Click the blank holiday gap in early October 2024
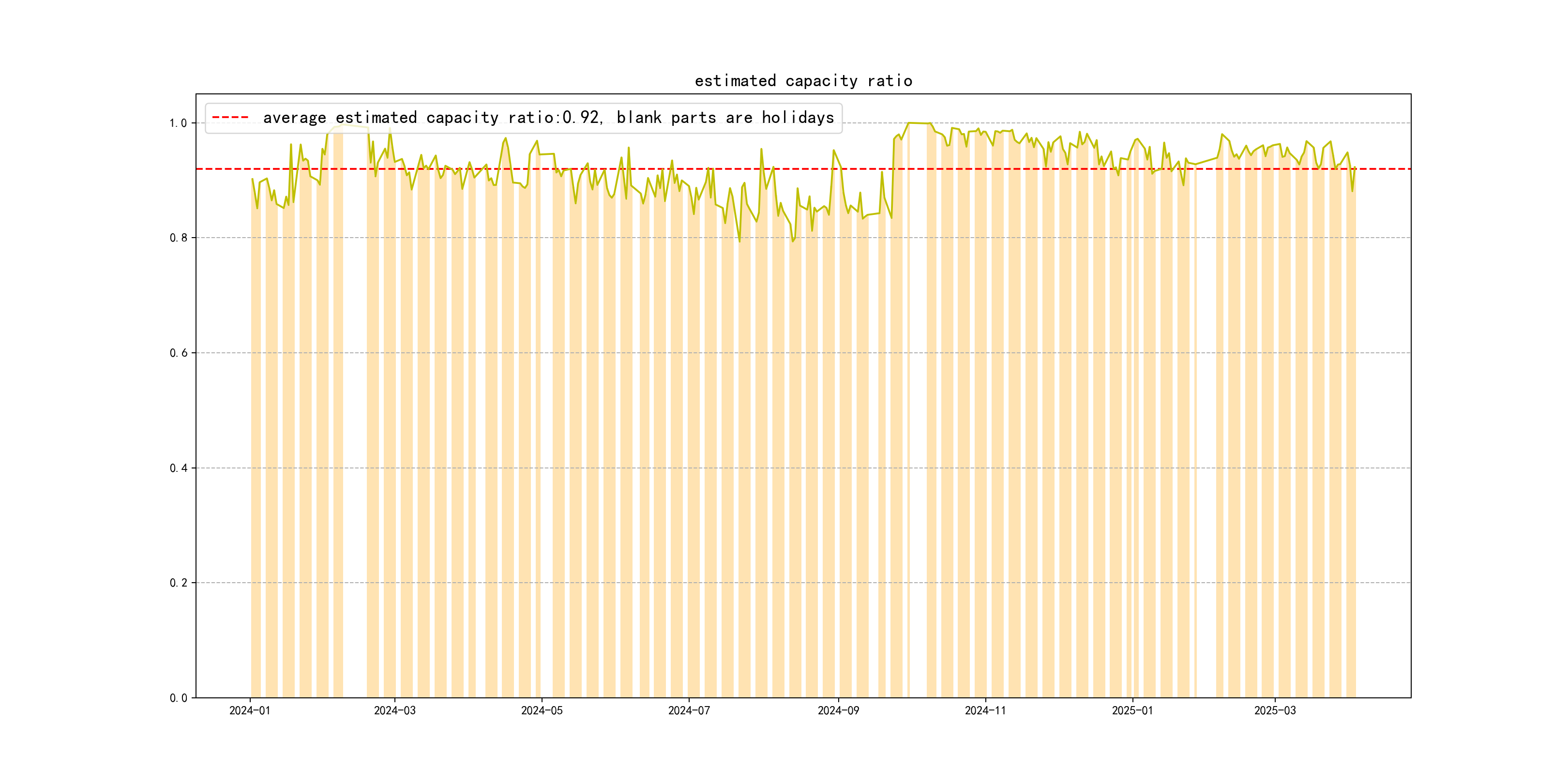The height and width of the screenshot is (784, 1568). [x=918, y=426]
